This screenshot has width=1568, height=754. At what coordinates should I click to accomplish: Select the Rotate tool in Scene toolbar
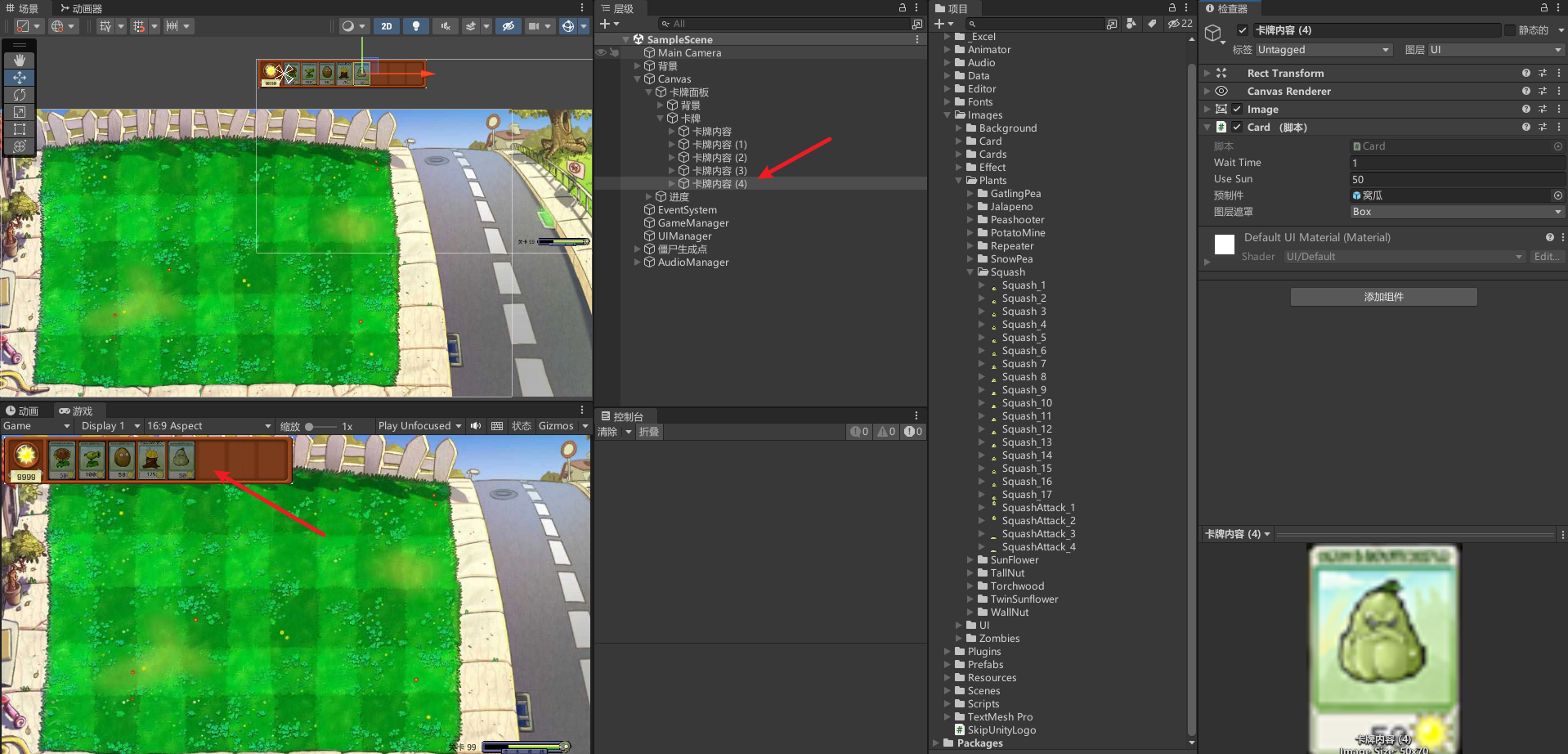coord(20,95)
